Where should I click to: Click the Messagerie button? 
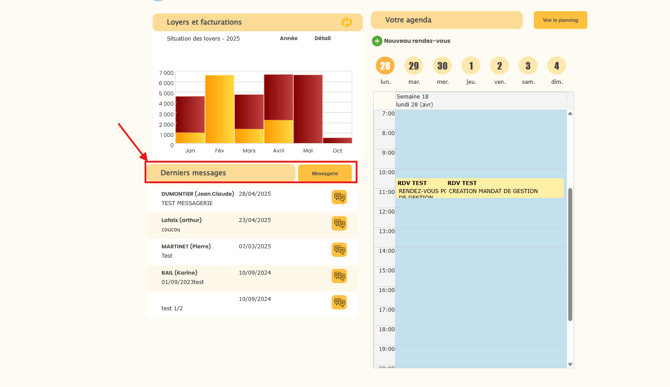coord(325,173)
